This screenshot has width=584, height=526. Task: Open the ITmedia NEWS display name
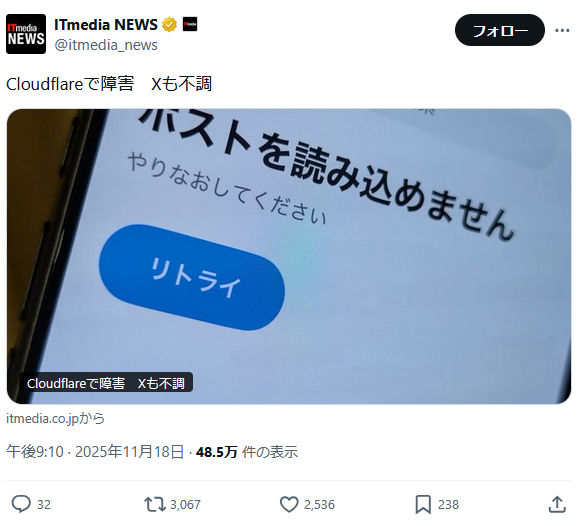[106, 25]
